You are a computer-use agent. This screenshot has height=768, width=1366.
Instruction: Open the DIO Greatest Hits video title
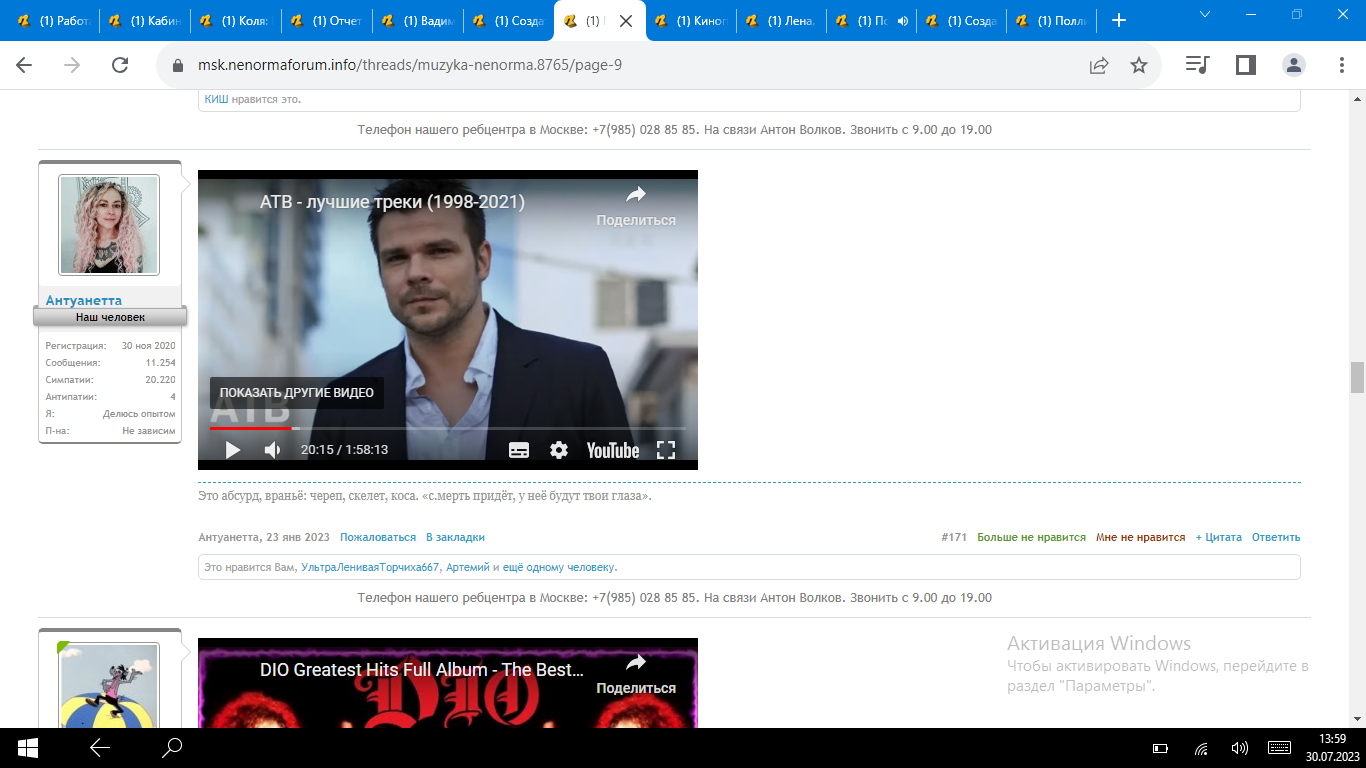422,670
